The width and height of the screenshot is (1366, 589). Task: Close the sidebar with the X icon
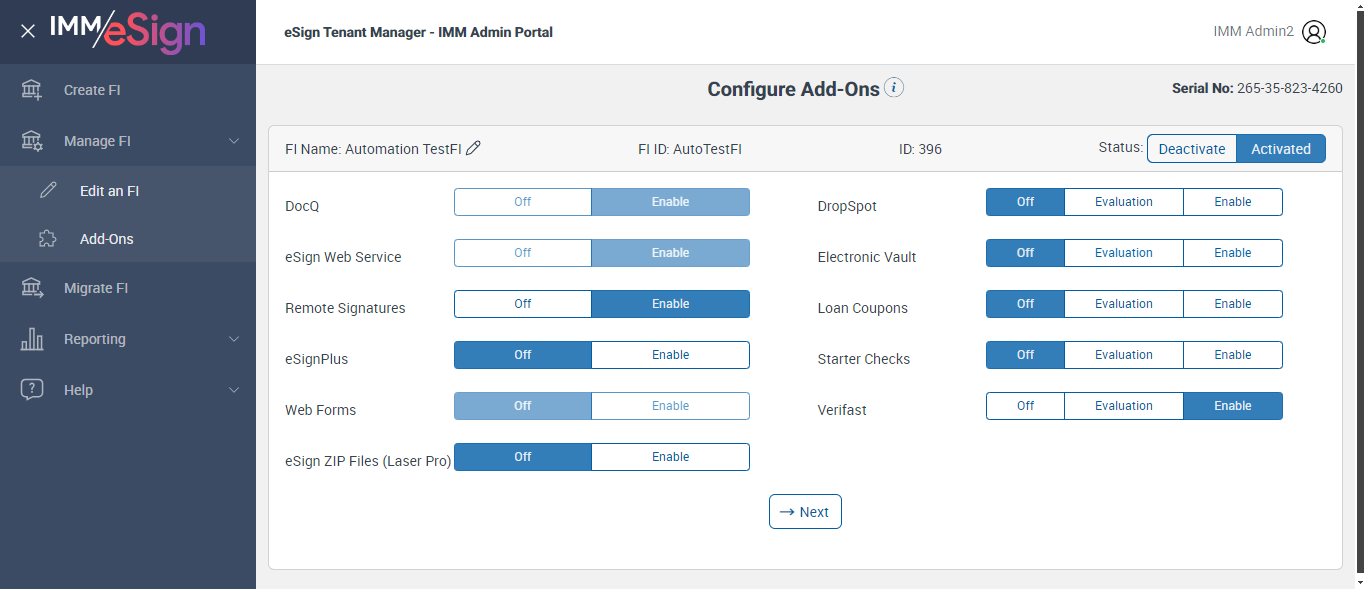point(28,31)
